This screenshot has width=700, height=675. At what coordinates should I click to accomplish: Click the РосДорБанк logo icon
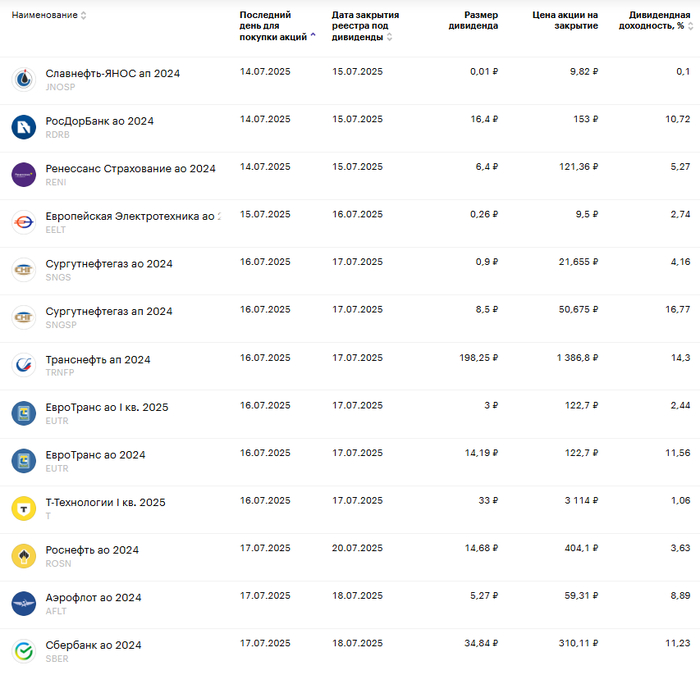click(23, 127)
